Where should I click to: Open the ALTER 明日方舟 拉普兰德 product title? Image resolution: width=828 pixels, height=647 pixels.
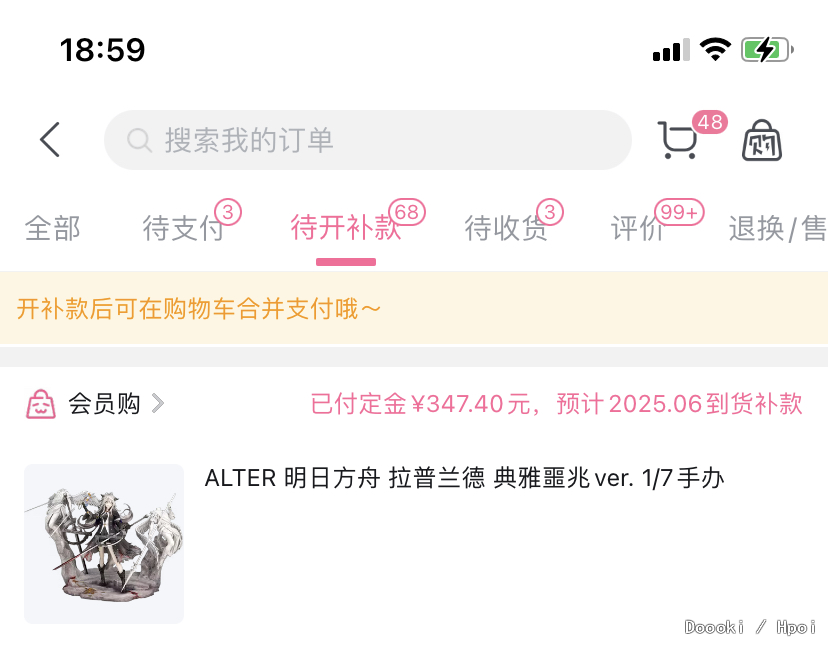pos(464,479)
